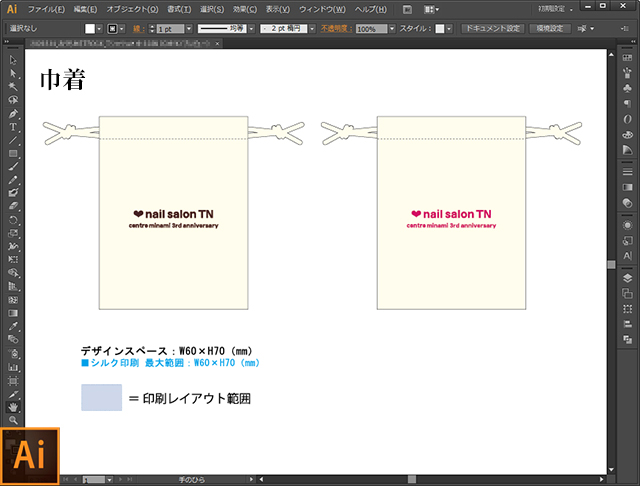
Task: Open the 書式(T) menu
Action: (179, 9)
